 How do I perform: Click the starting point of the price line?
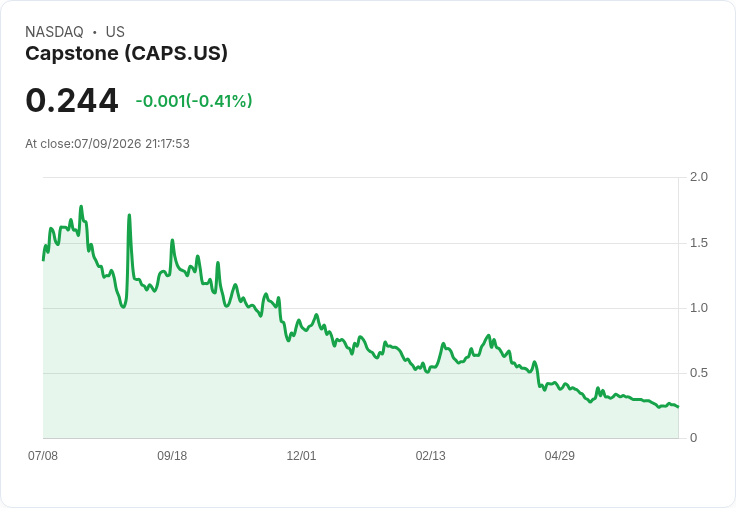[44, 260]
